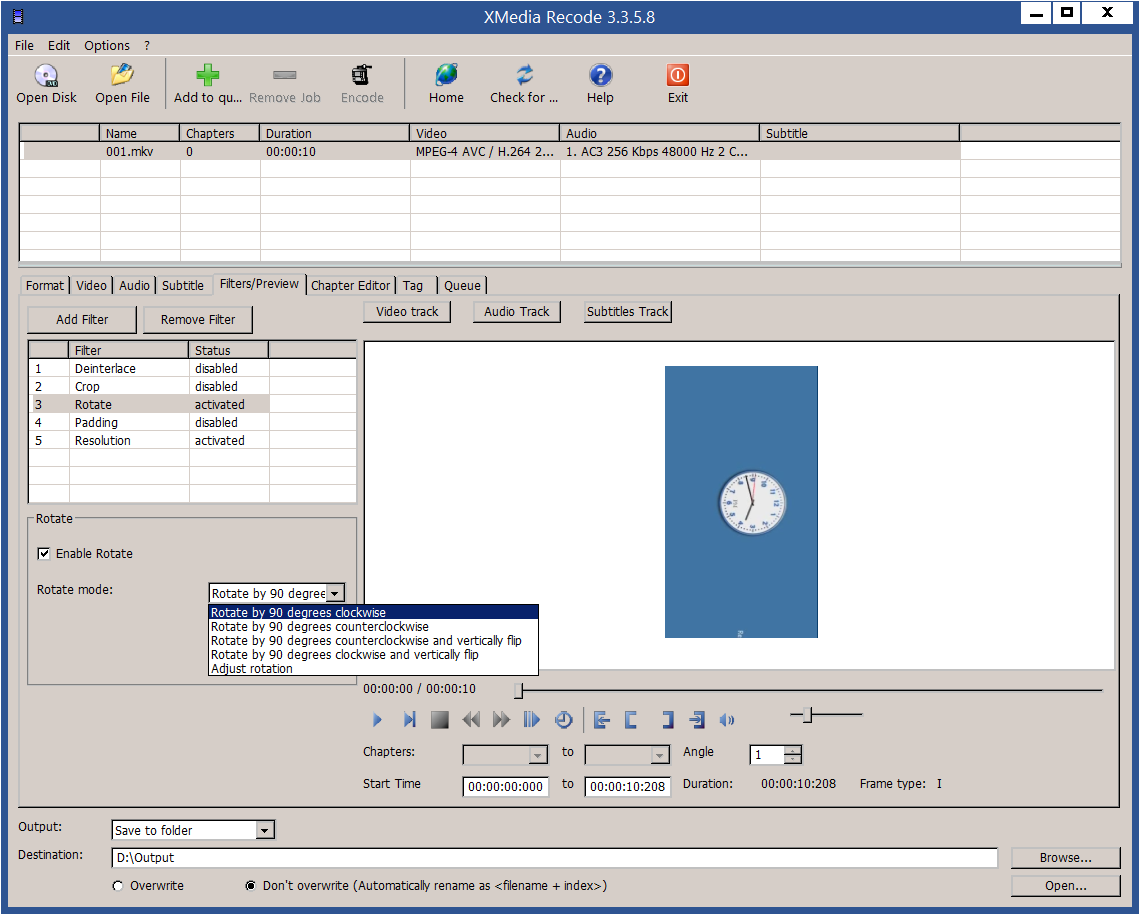Click the Open File folder icon

pyautogui.click(x=121, y=76)
